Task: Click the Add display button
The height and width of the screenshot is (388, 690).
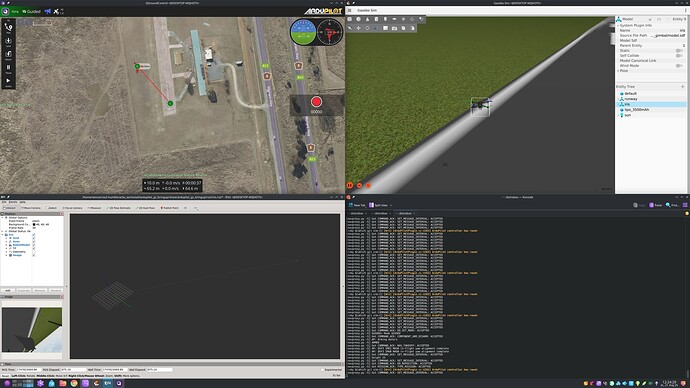Action: [7, 290]
